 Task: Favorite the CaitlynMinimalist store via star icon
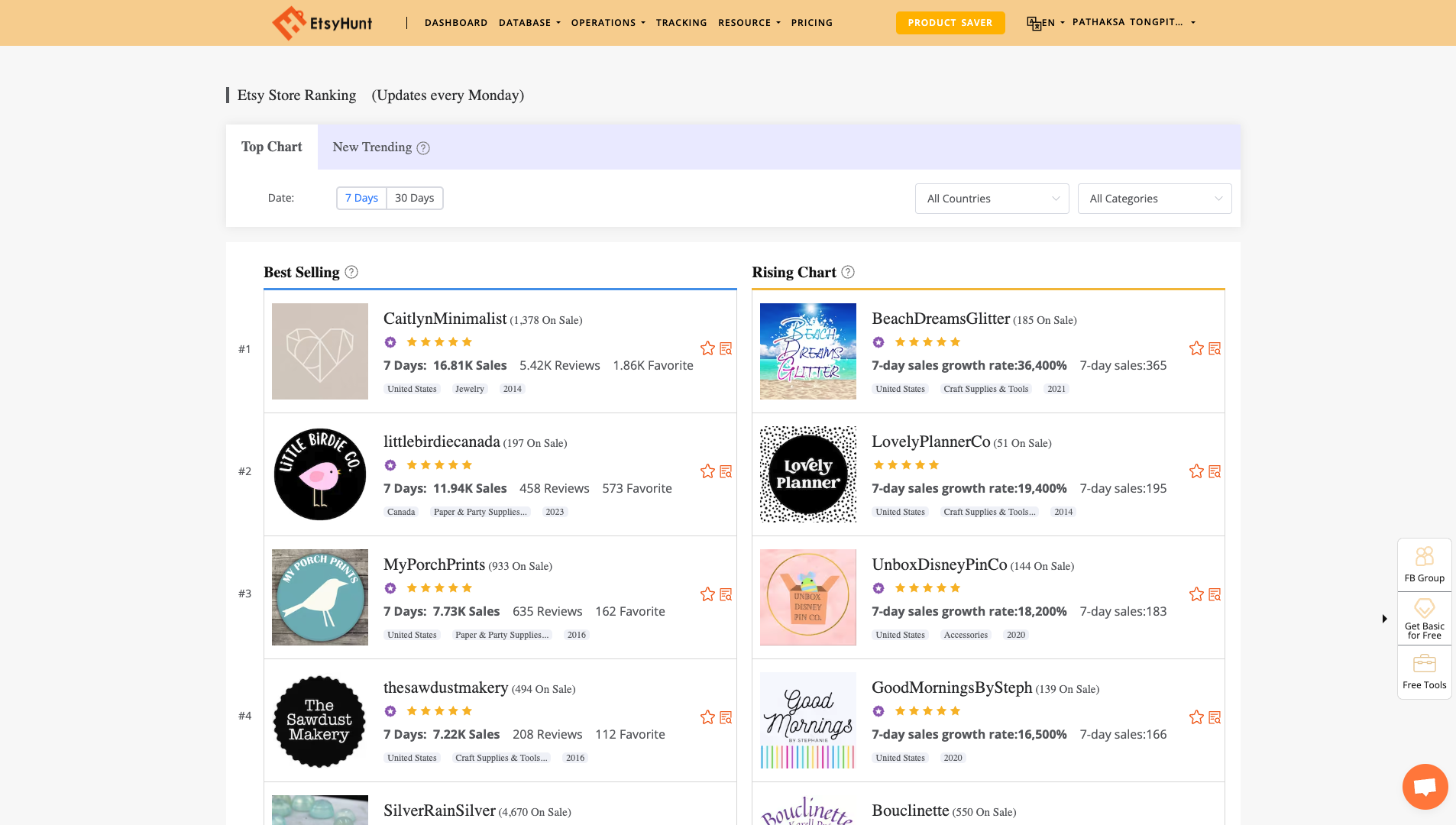point(707,348)
